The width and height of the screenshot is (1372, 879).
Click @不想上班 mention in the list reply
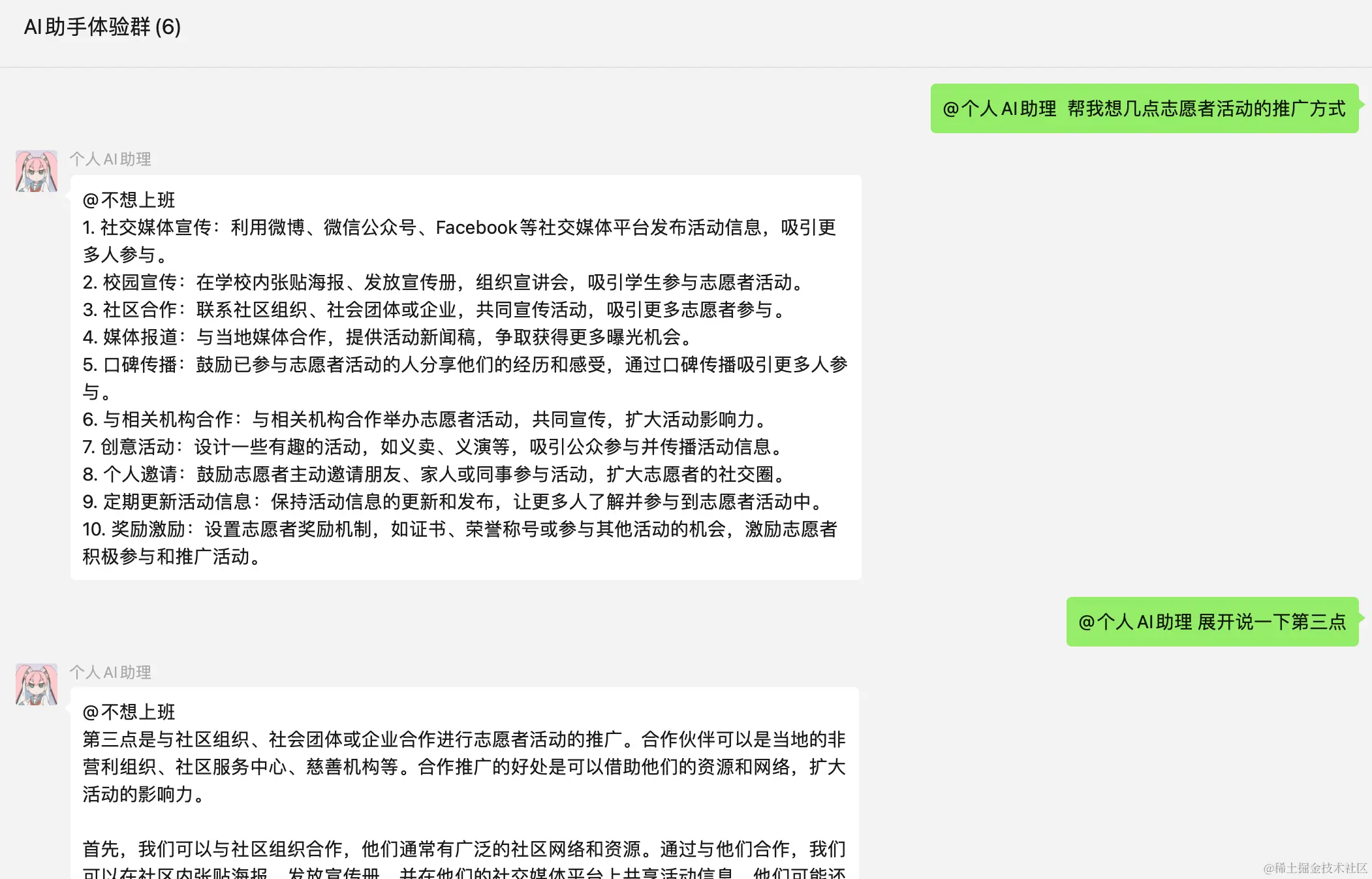[129, 200]
